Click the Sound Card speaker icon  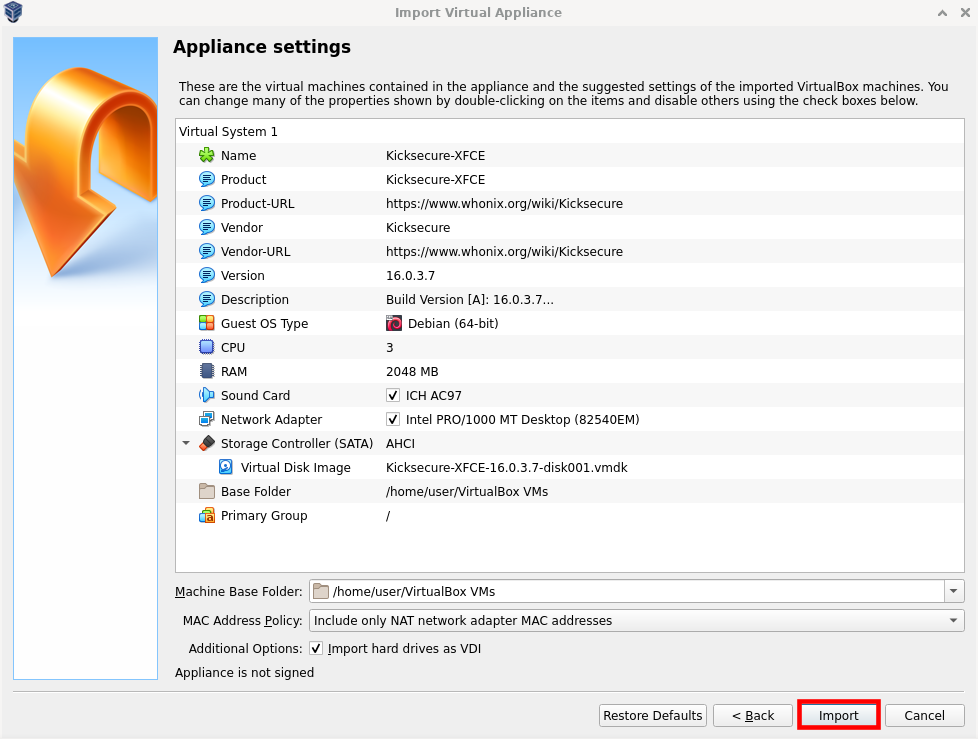(x=207, y=396)
